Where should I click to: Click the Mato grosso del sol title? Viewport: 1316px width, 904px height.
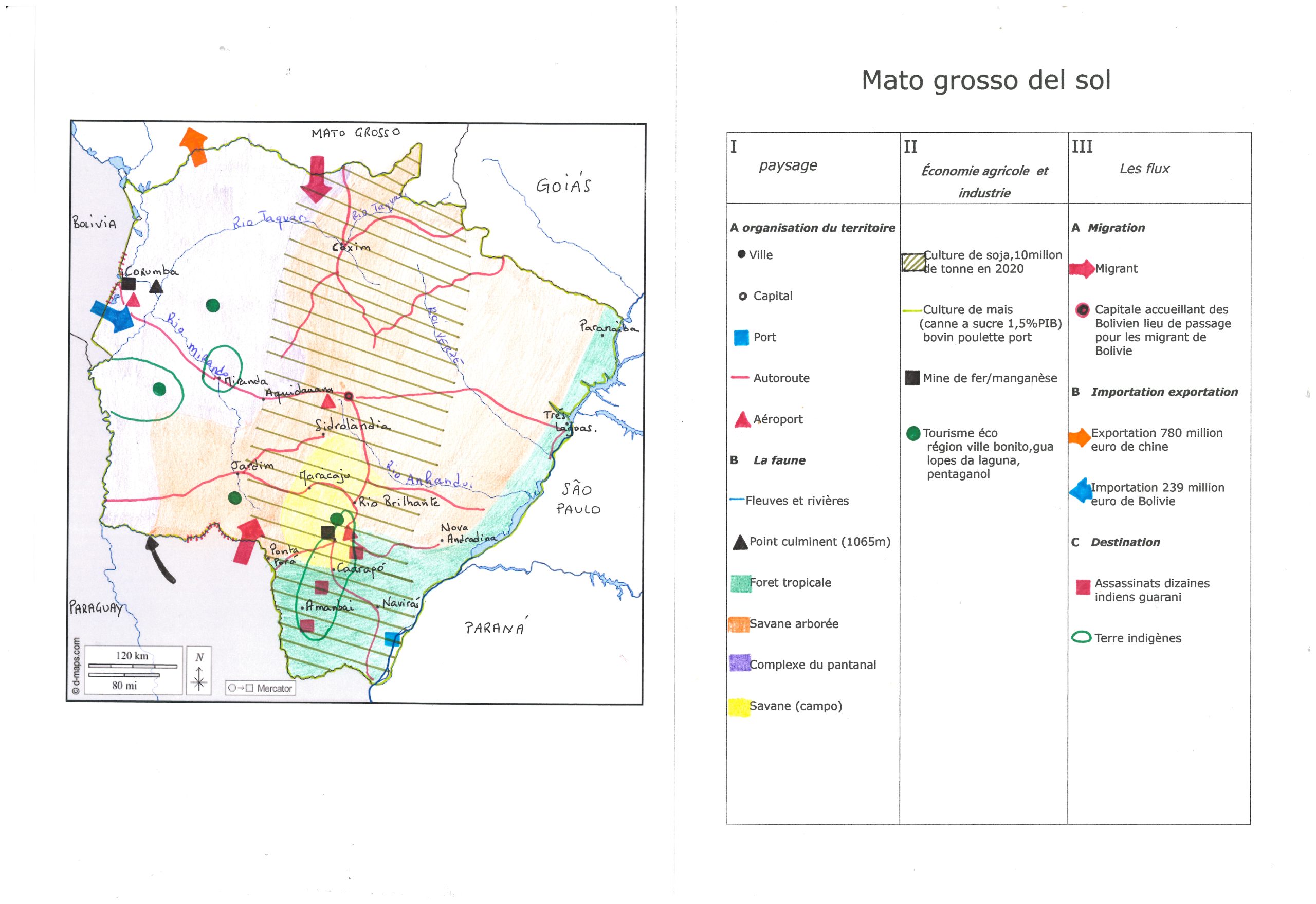(986, 81)
